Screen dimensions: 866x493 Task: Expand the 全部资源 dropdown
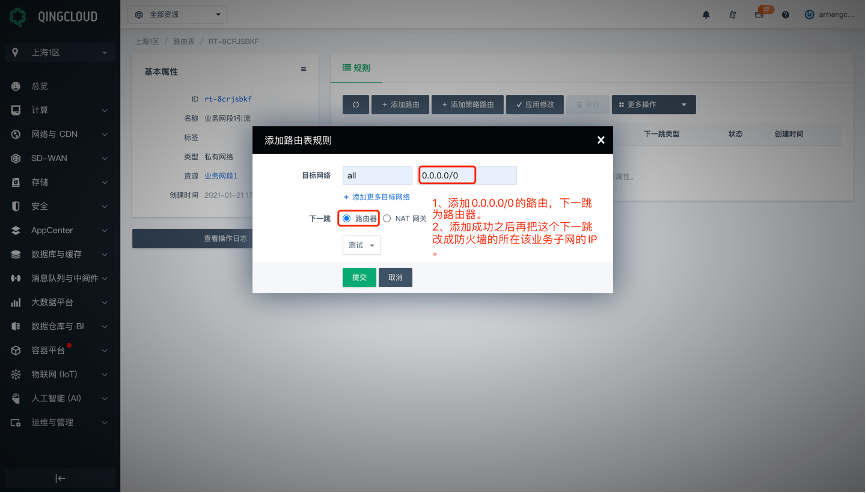(x=178, y=15)
